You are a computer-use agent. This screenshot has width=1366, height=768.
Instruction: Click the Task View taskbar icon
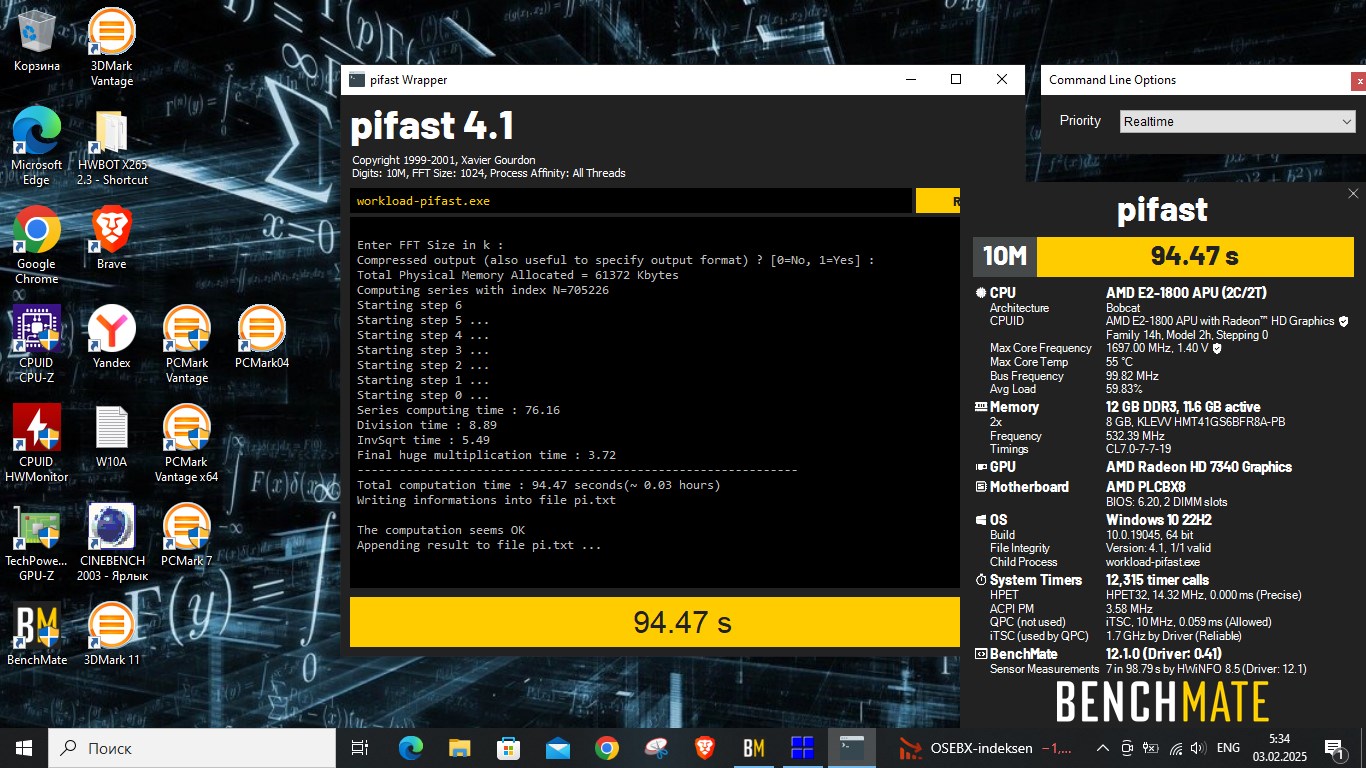(x=361, y=747)
